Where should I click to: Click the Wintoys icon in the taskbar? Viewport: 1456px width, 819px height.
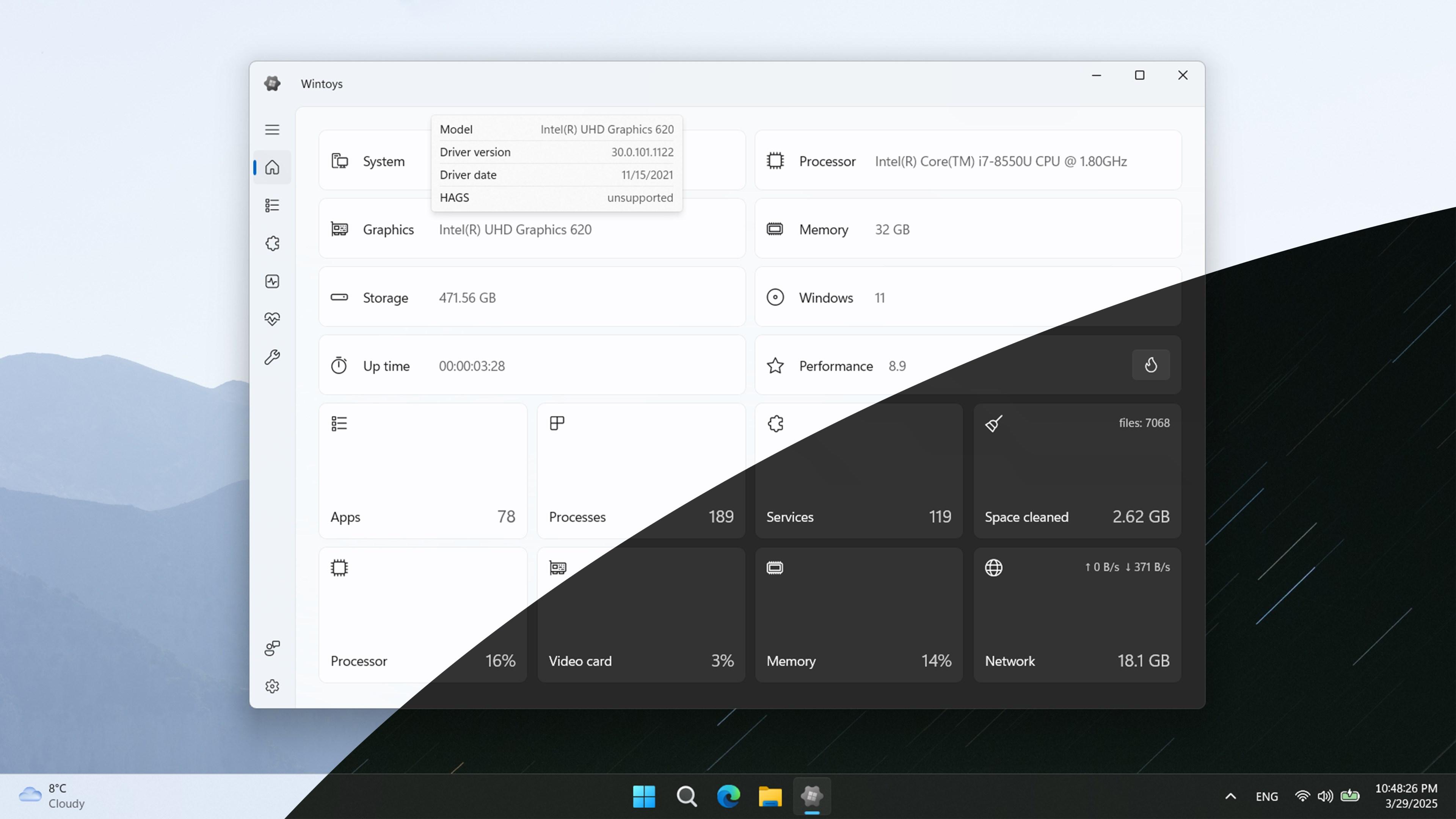point(812,797)
